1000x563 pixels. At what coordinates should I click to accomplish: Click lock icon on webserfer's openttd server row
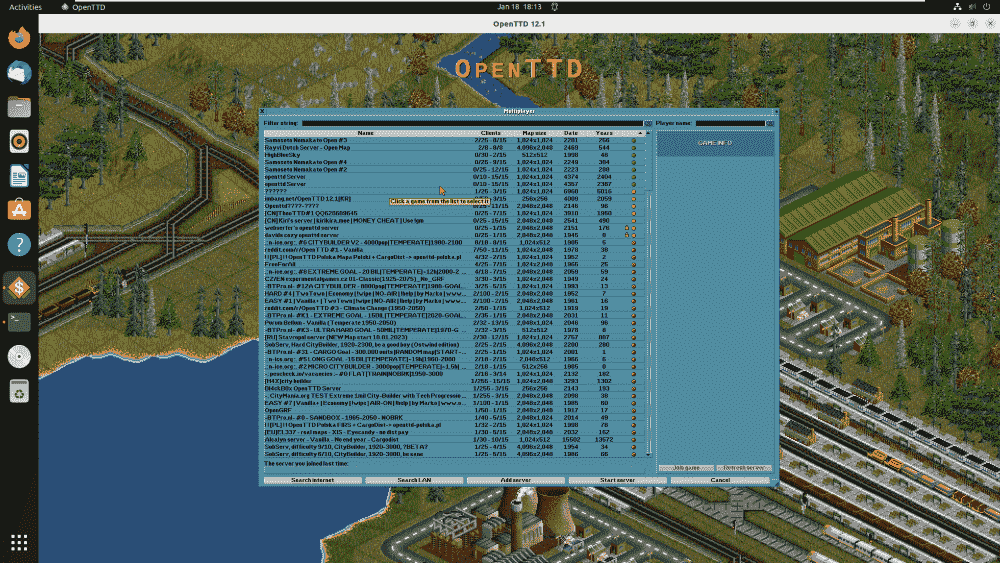pos(626,228)
